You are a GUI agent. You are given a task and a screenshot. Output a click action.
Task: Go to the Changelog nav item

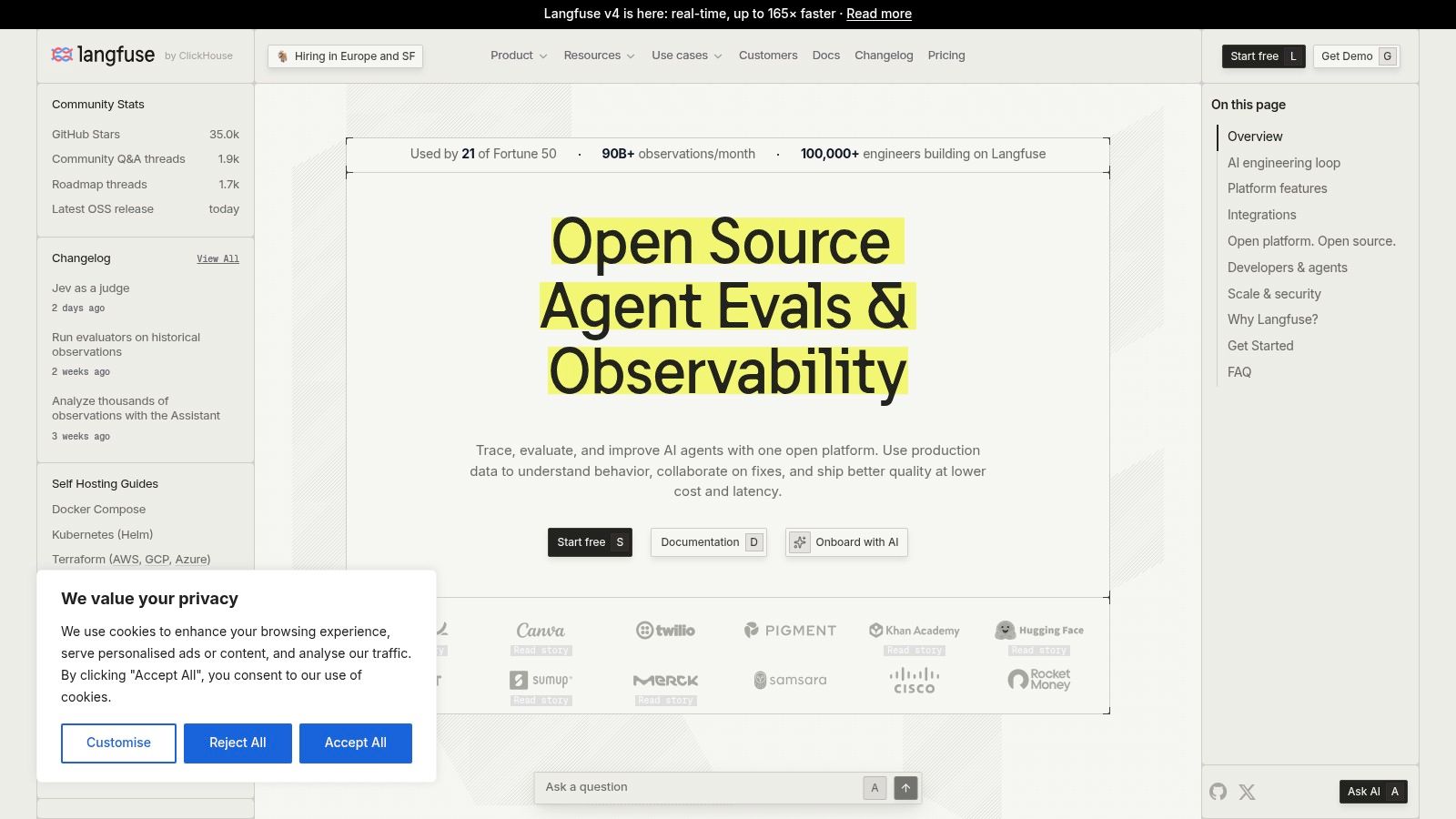coord(884,56)
